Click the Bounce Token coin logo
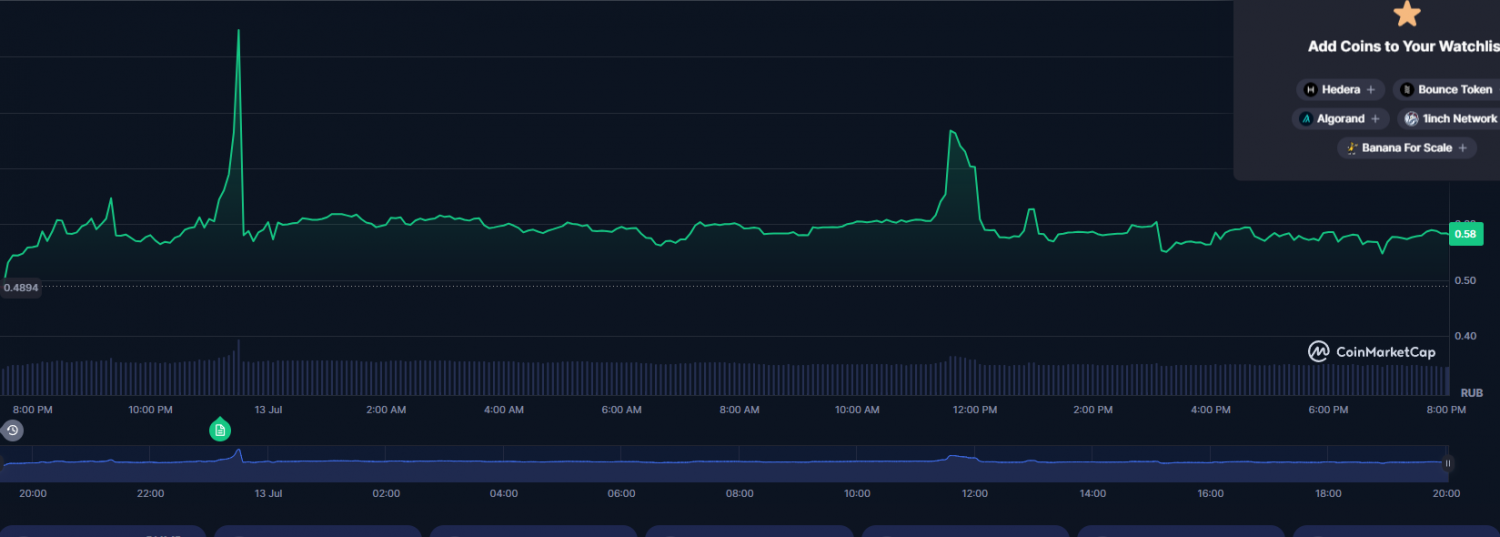The height and width of the screenshot is (537, 1500). tap(1407, 90)
